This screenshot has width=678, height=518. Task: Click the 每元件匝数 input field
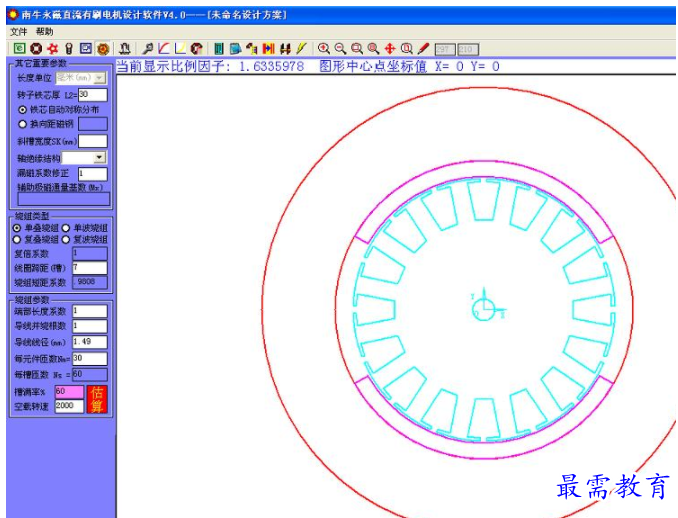(90, 358)
